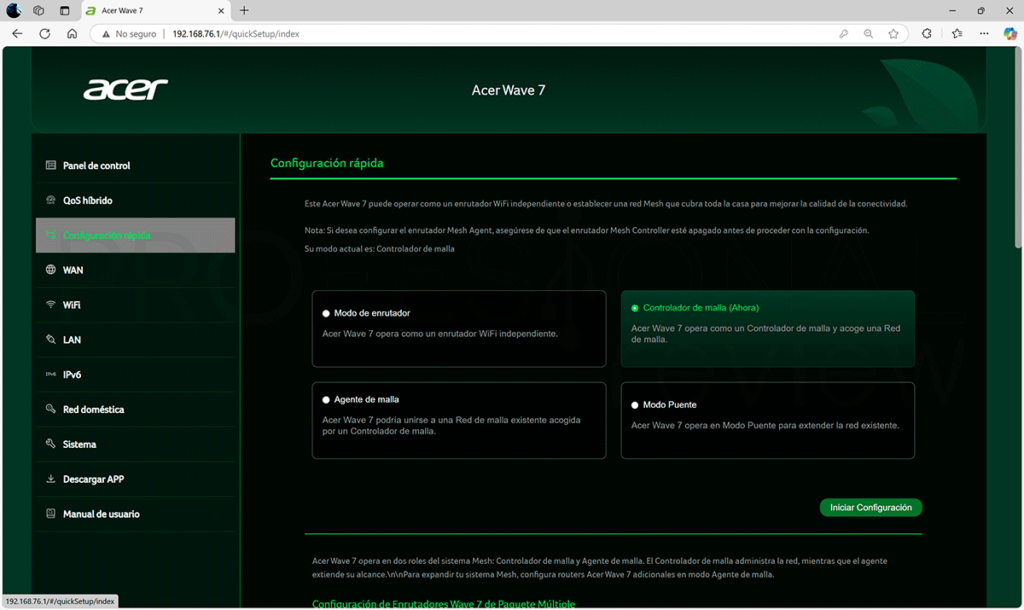Click the Configuración rápida sidebar icon
The height and width of the screenshot is (610, 1024).
[50, 234]
